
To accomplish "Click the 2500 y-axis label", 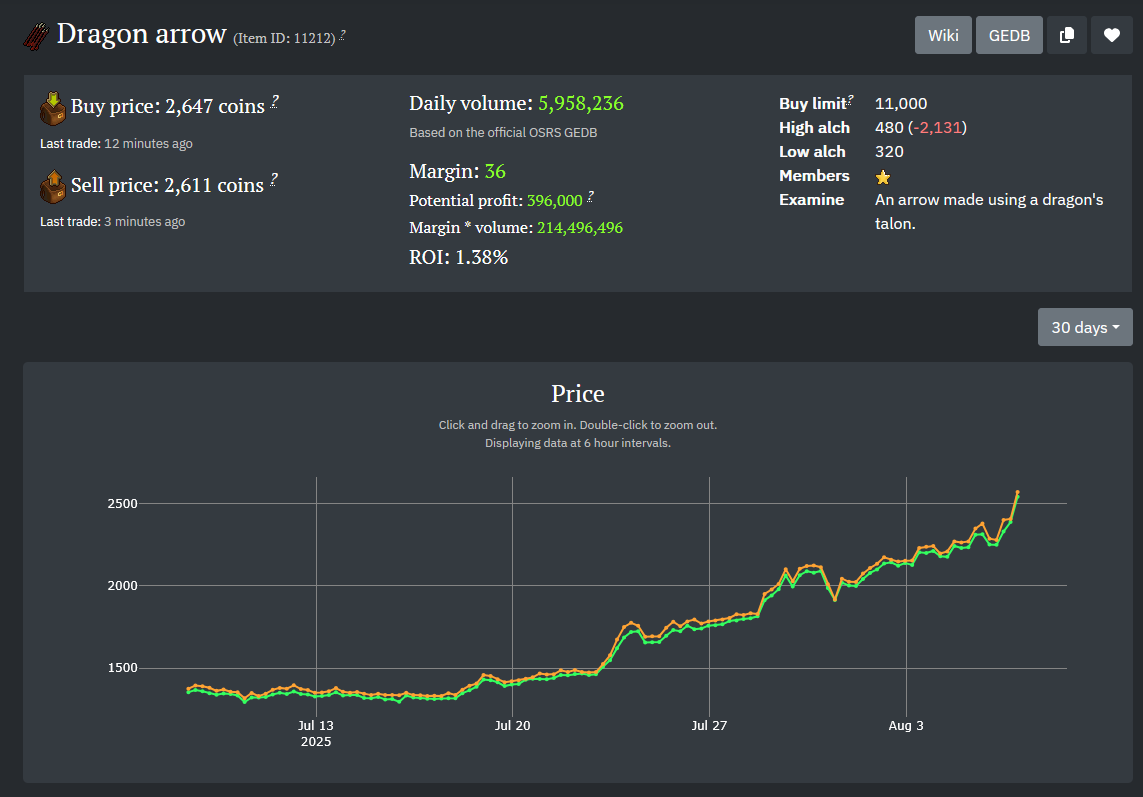I will pos(122,504).
